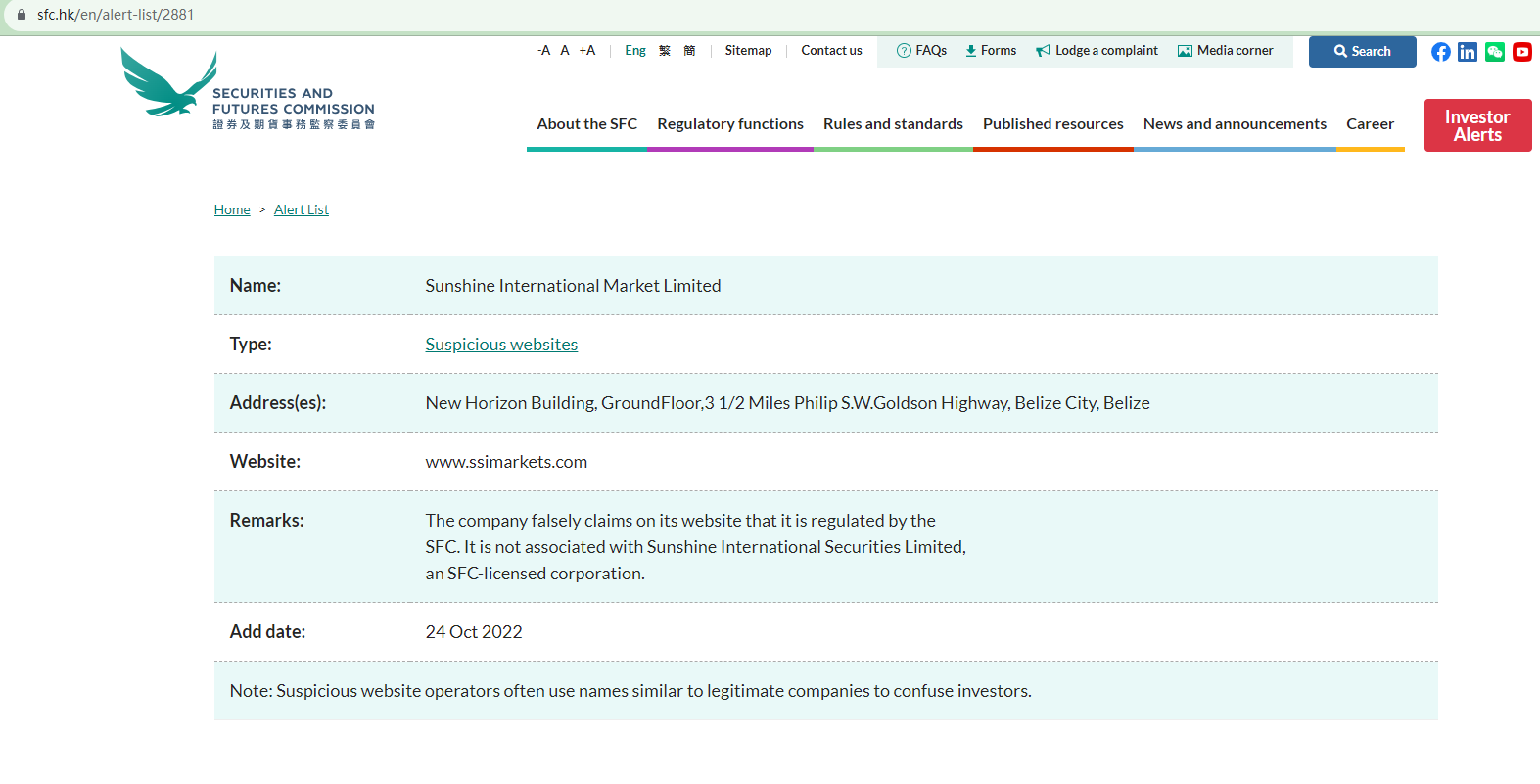1540x784 pixels.
Task: Open the Career menu item
Action: [1370, 124]
